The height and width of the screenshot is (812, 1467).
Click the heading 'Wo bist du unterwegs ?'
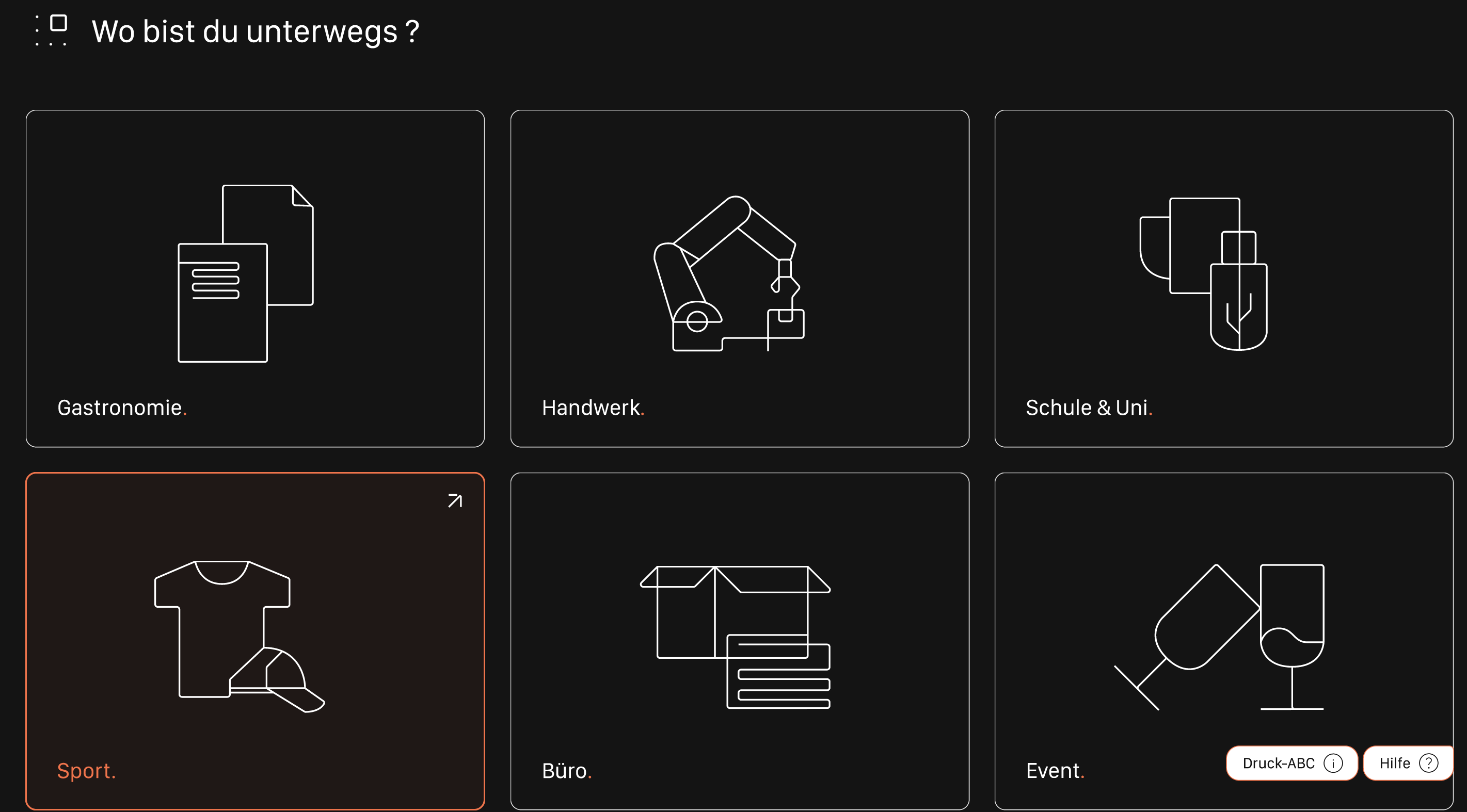point(255,31)
